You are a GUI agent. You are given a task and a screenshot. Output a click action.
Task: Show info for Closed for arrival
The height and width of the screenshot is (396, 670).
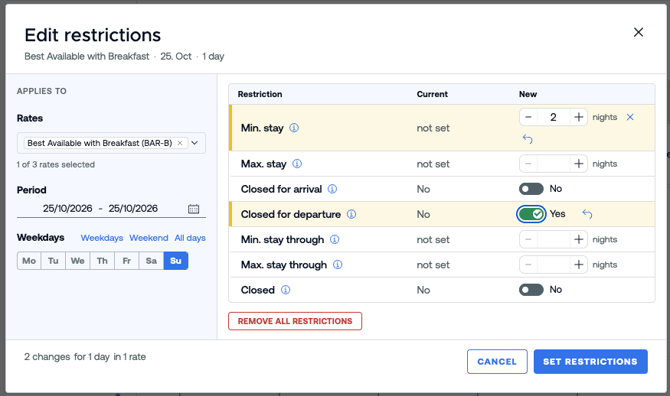(332, 189)
